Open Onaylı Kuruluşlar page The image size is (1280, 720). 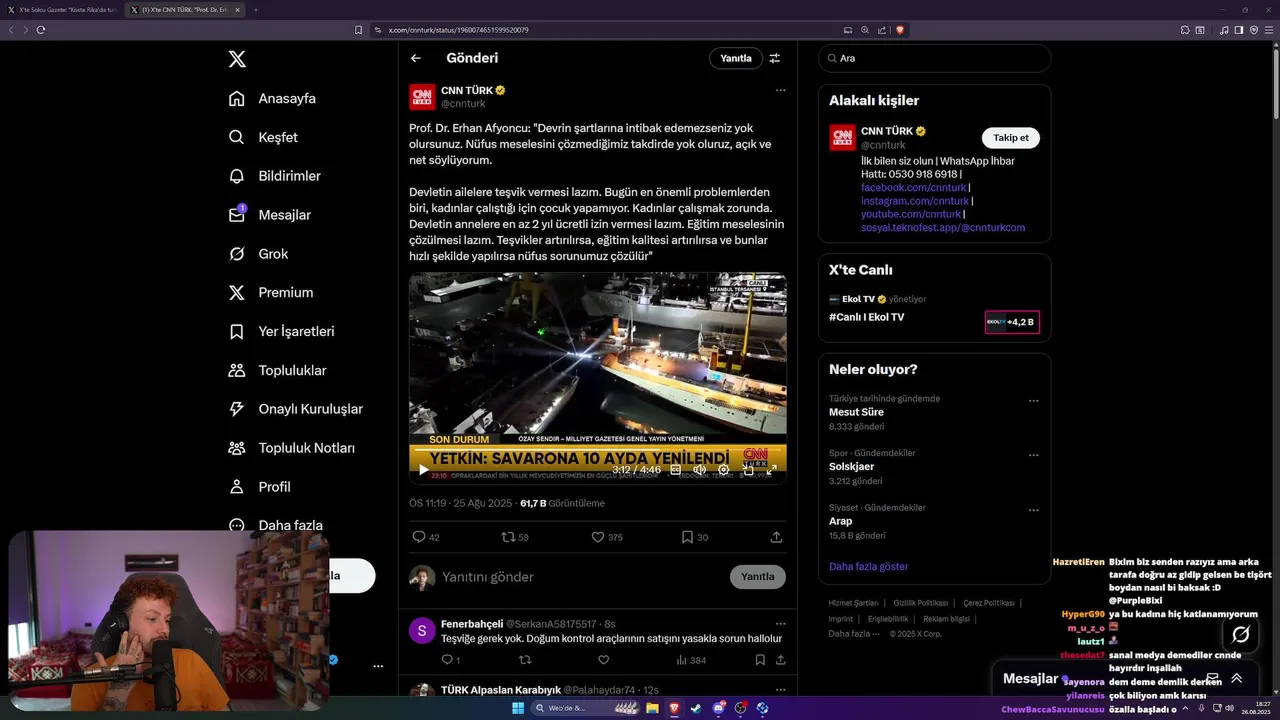coord(296,409)
